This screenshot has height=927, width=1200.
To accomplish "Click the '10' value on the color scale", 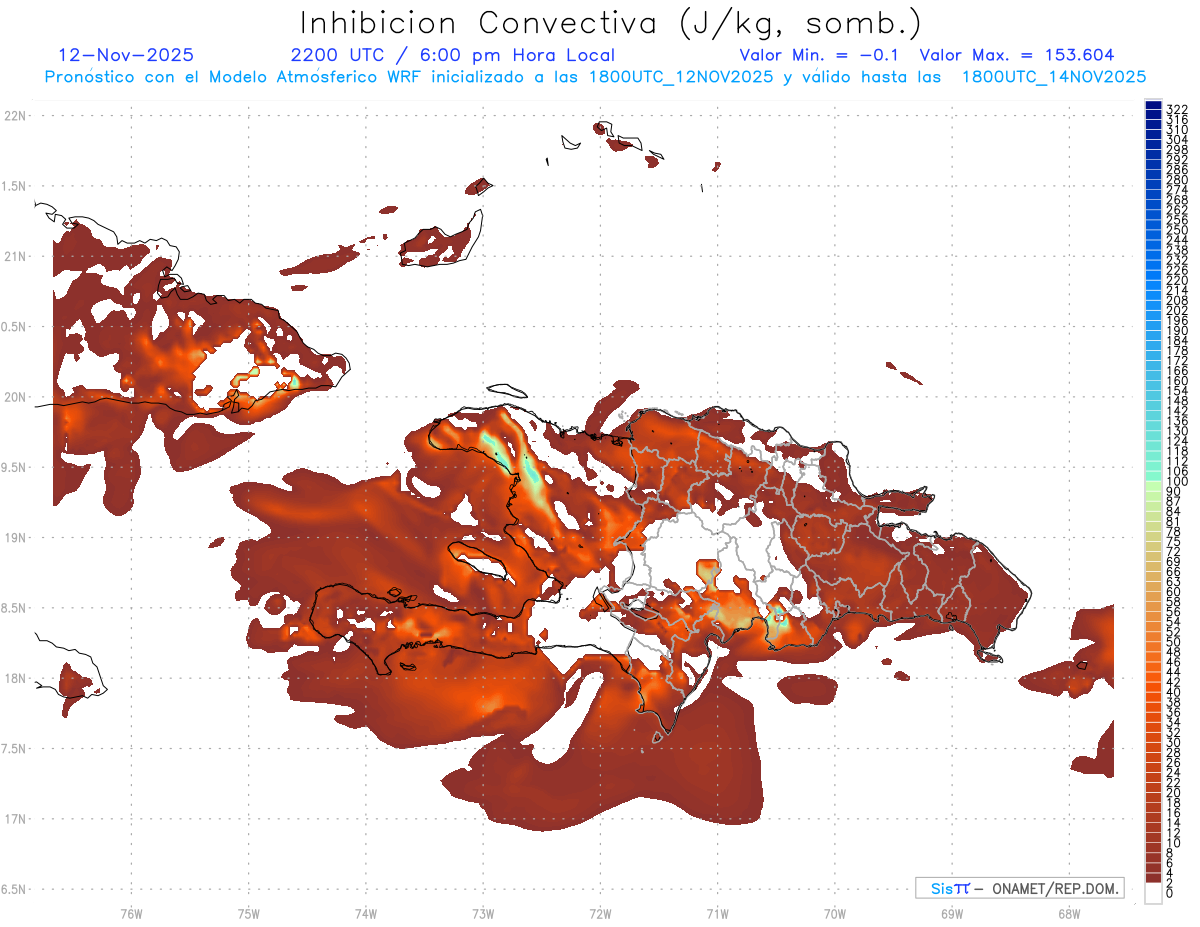I will point(1173,843).
